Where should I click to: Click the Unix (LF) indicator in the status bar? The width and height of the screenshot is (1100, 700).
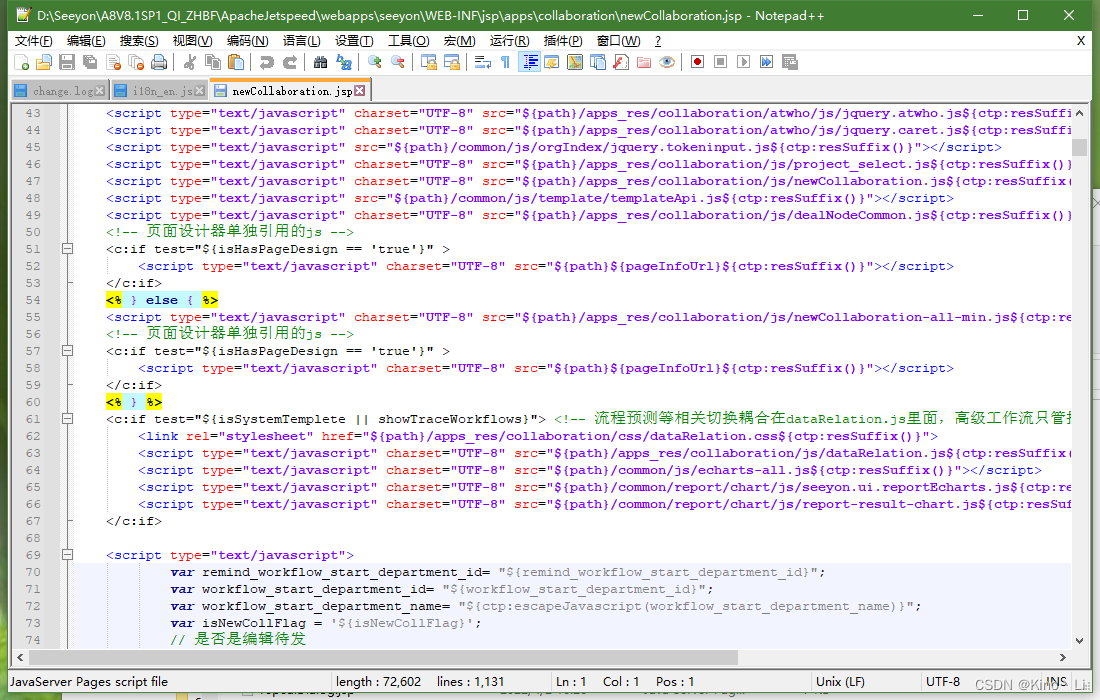(838, 681)
